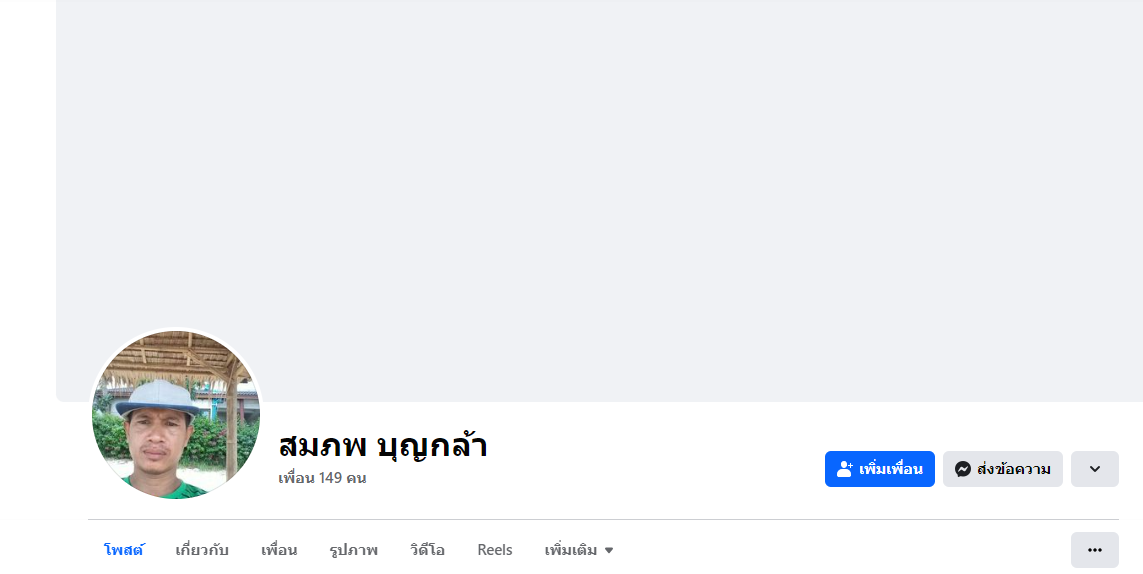Show the วิดีโอ tab

tap(427, 550)
